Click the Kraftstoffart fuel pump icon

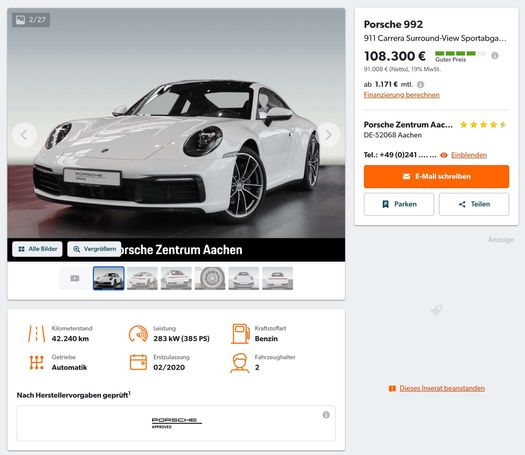(240, 334)
